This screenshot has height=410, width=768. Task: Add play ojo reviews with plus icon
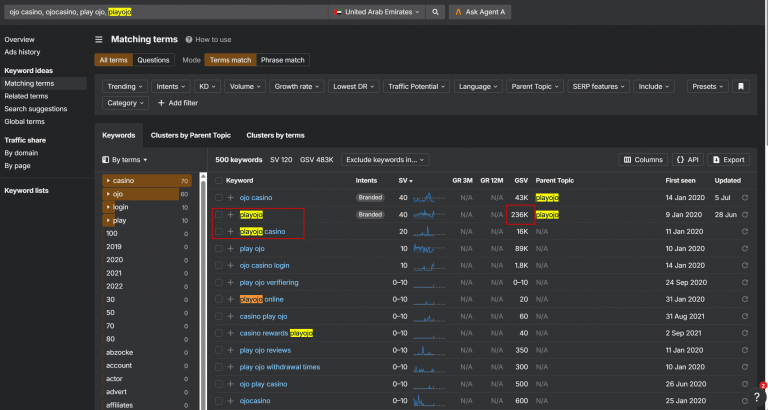pos(231,350)
